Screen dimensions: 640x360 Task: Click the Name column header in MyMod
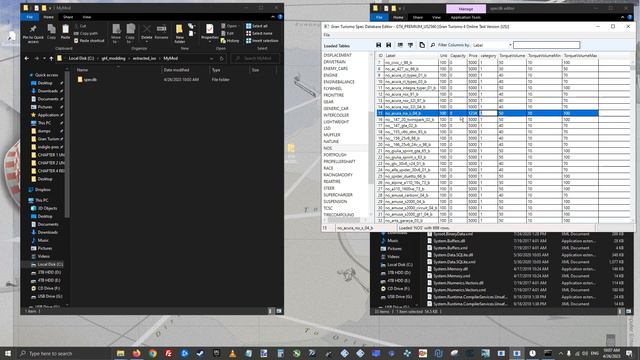coord(82,70)
